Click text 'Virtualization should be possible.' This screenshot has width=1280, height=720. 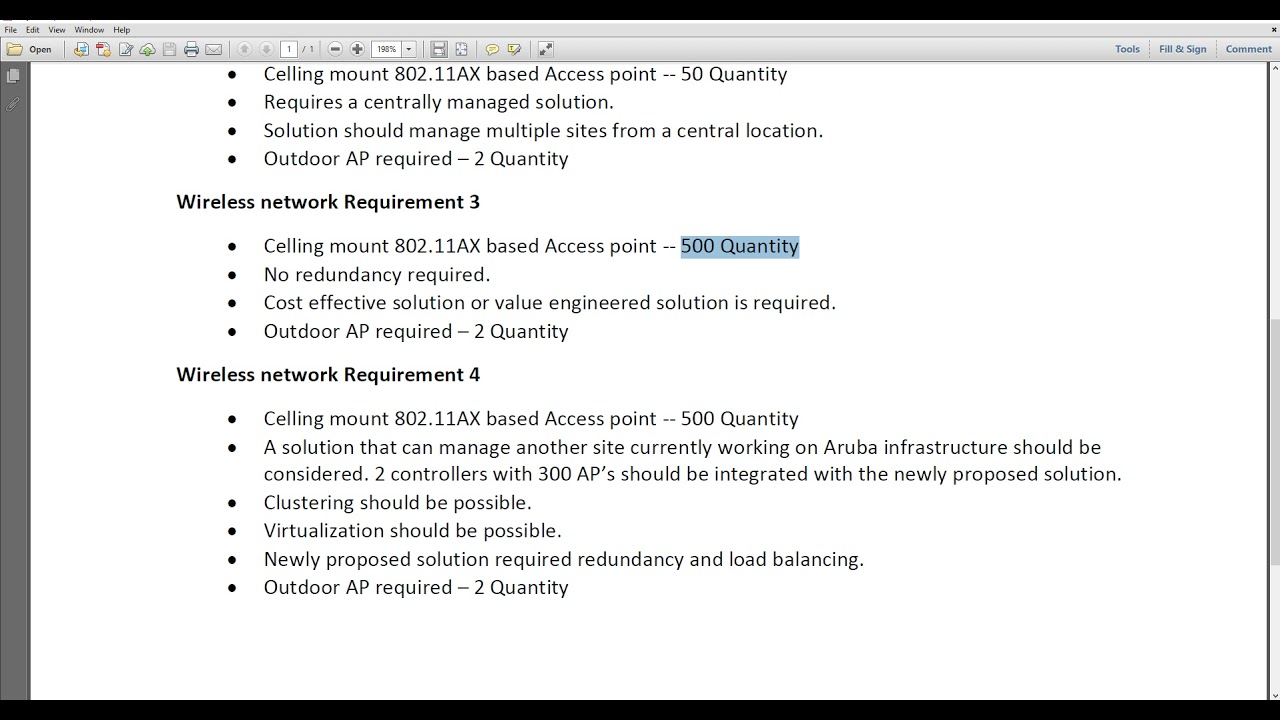(413, 531)
